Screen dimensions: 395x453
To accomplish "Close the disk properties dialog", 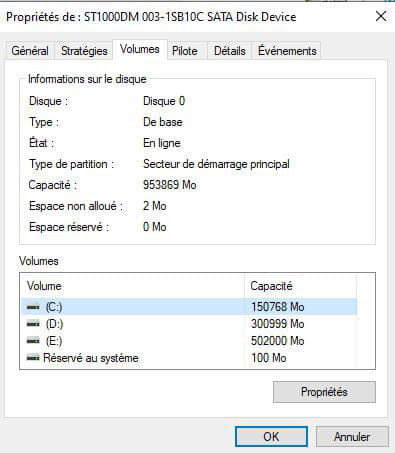I will pyautogui.click(x=381, y=16).
